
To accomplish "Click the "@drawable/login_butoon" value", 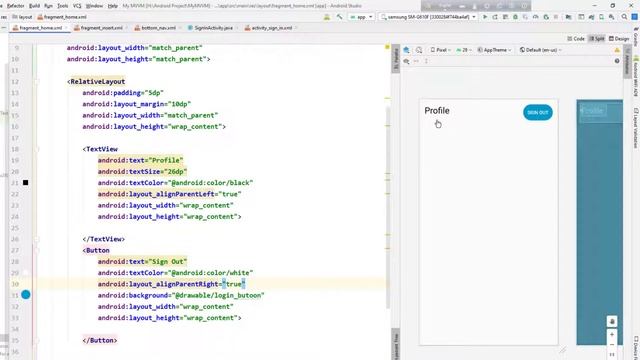I will pos(218,295).
